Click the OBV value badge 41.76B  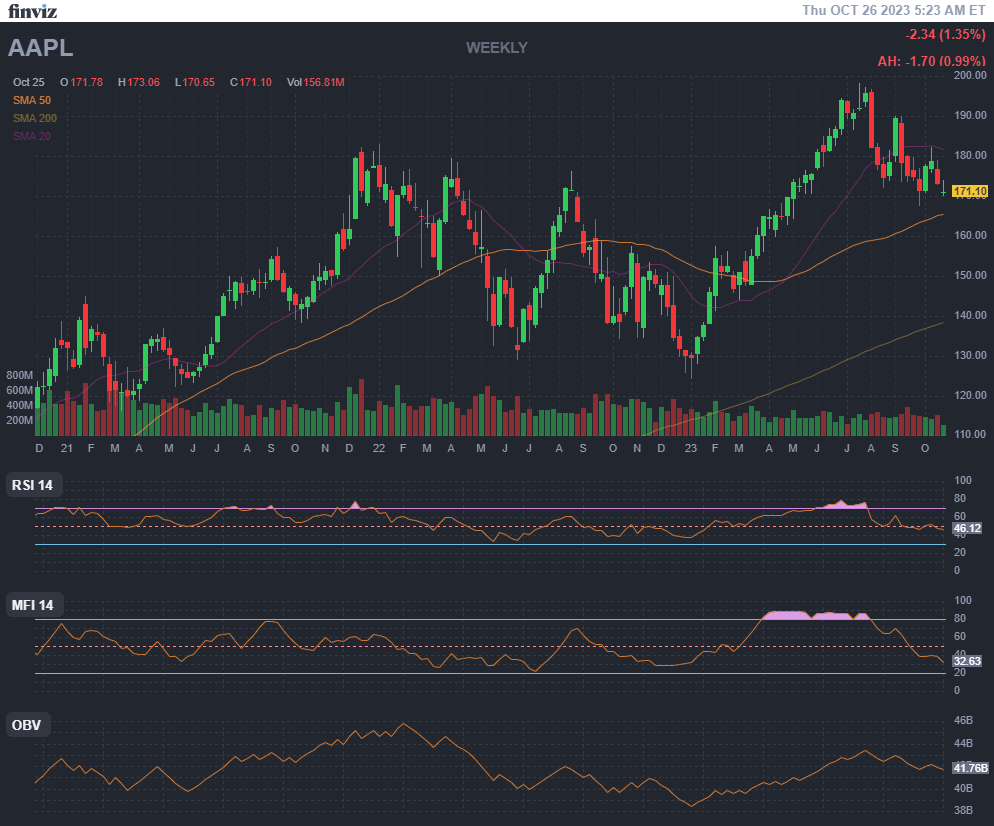coord(970,768)
